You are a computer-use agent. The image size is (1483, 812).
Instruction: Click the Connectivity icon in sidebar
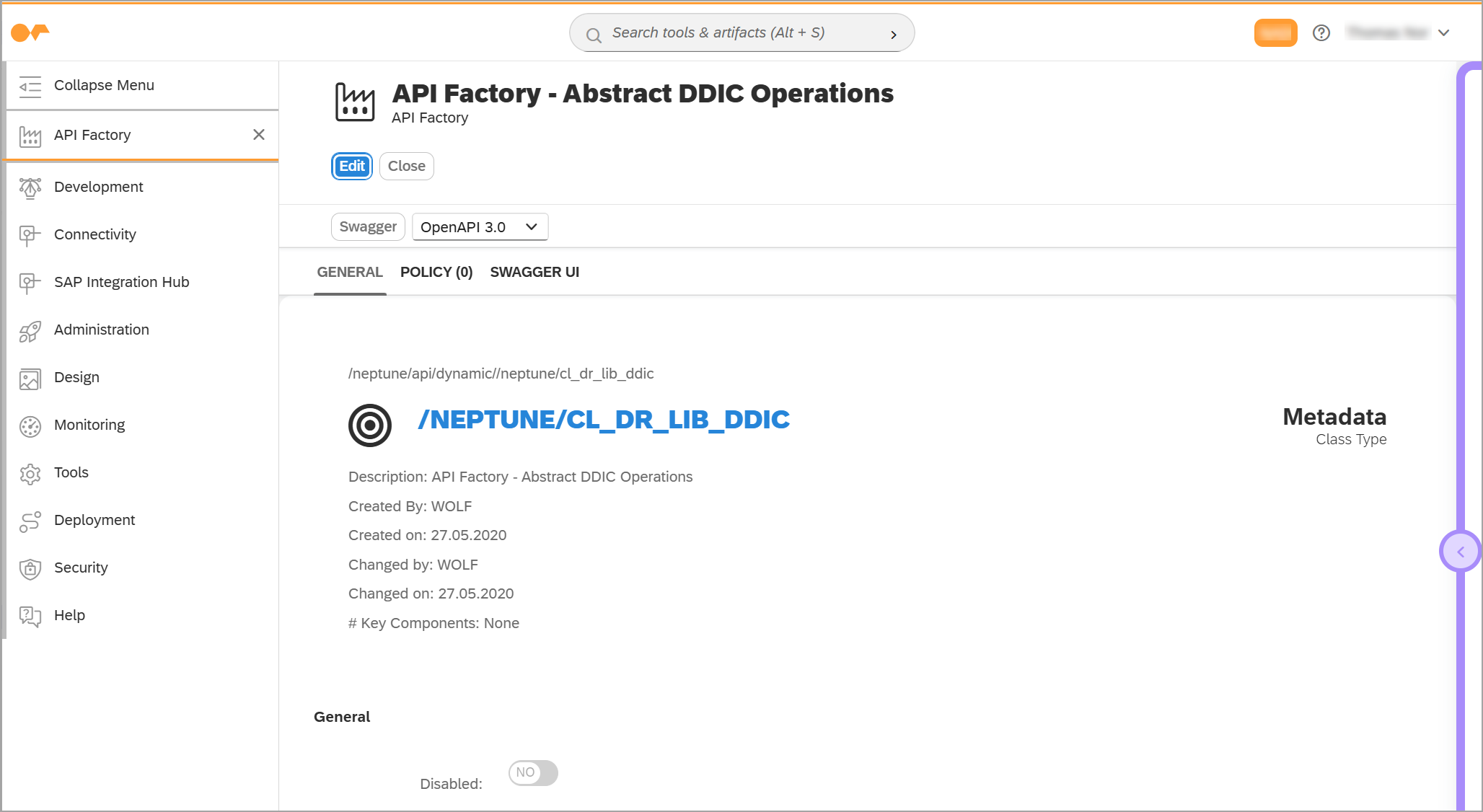[30, 234]
